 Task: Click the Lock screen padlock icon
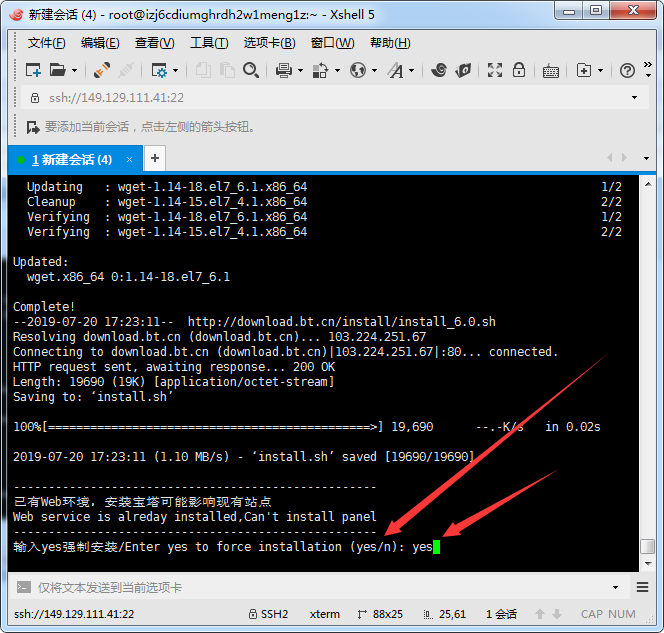(518, 70)
